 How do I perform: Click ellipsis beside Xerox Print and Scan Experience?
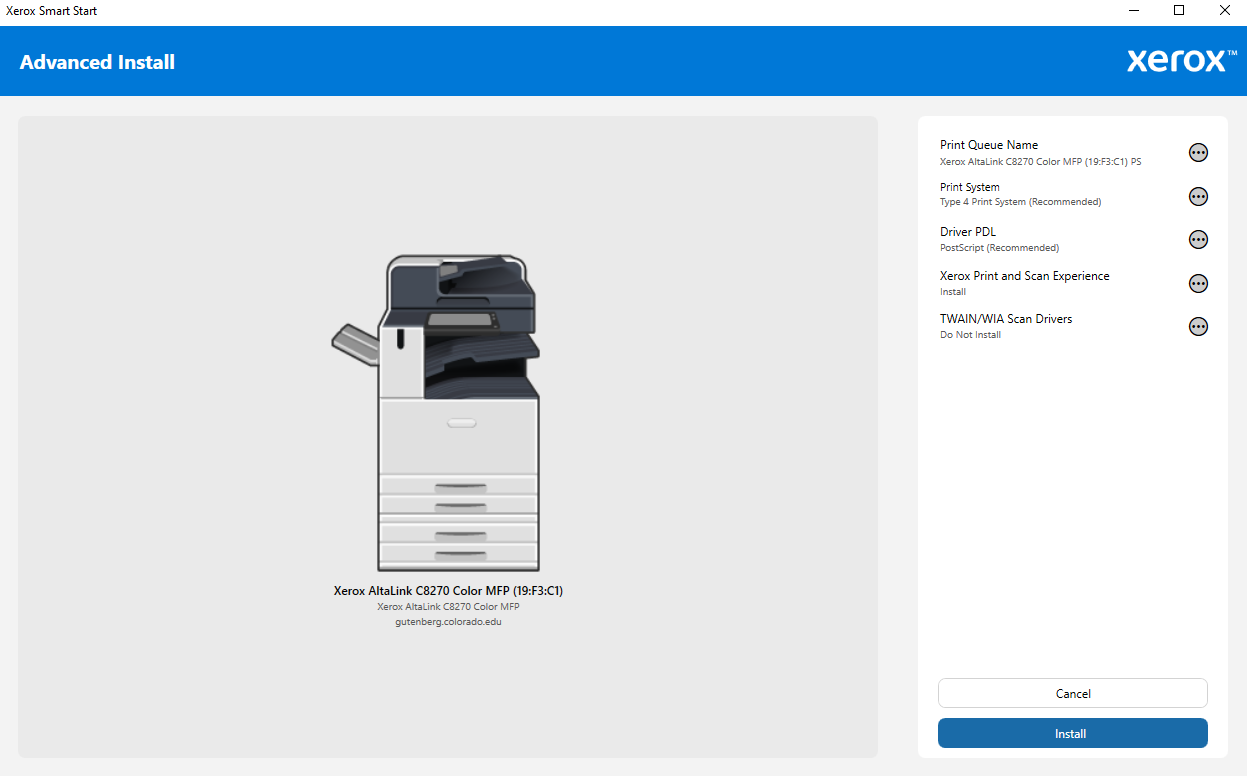pos(1198,284)
